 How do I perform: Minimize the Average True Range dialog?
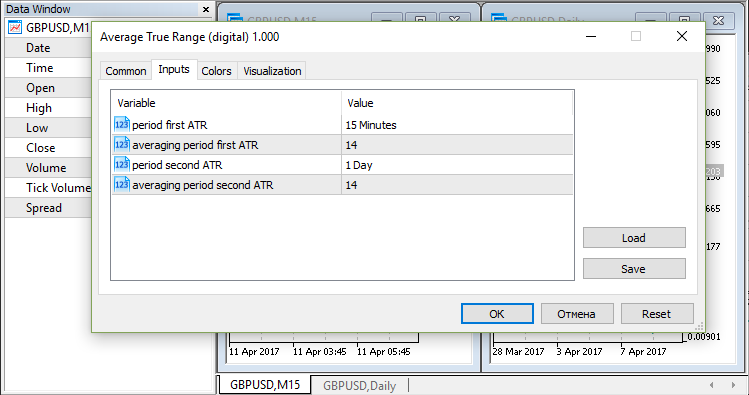click(x=591, y=36)
